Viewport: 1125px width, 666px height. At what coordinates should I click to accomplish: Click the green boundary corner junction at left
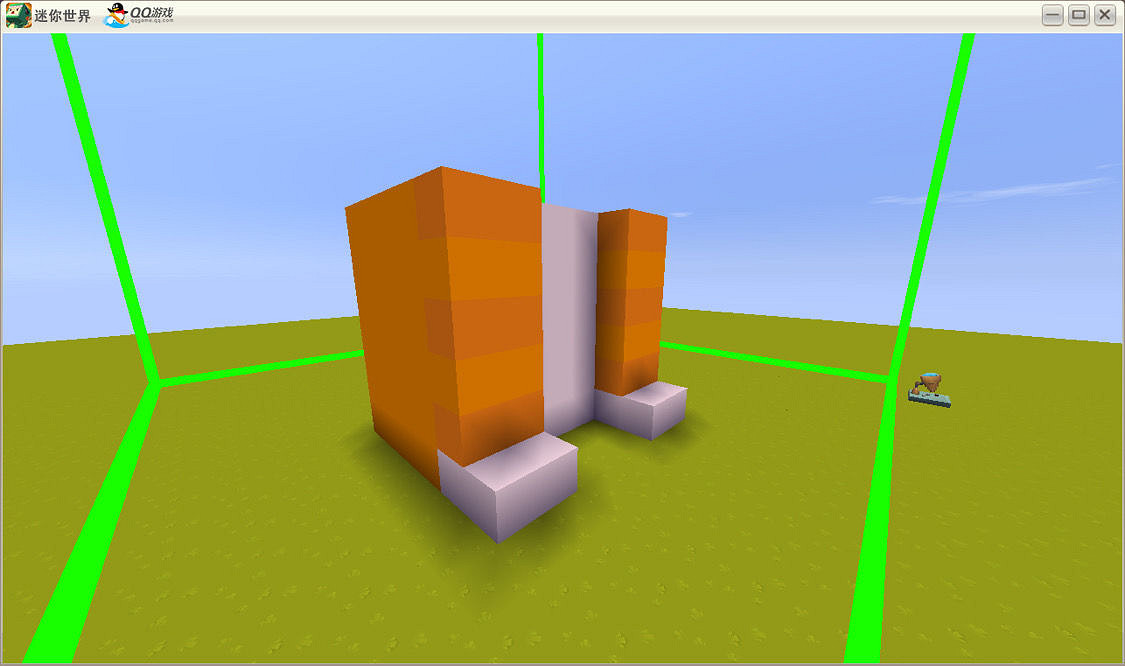click(x=156, y=381)
